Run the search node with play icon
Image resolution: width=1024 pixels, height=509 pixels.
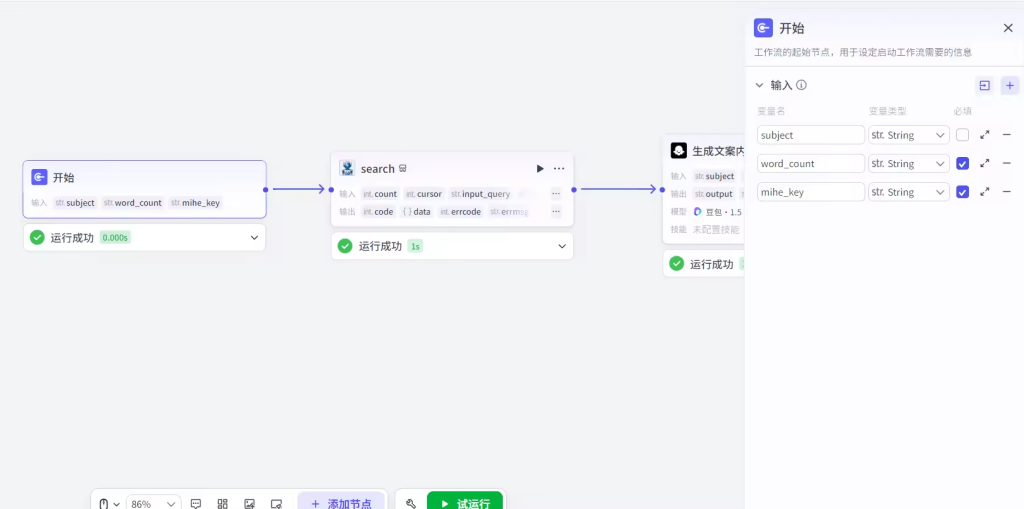click(540, 169)
